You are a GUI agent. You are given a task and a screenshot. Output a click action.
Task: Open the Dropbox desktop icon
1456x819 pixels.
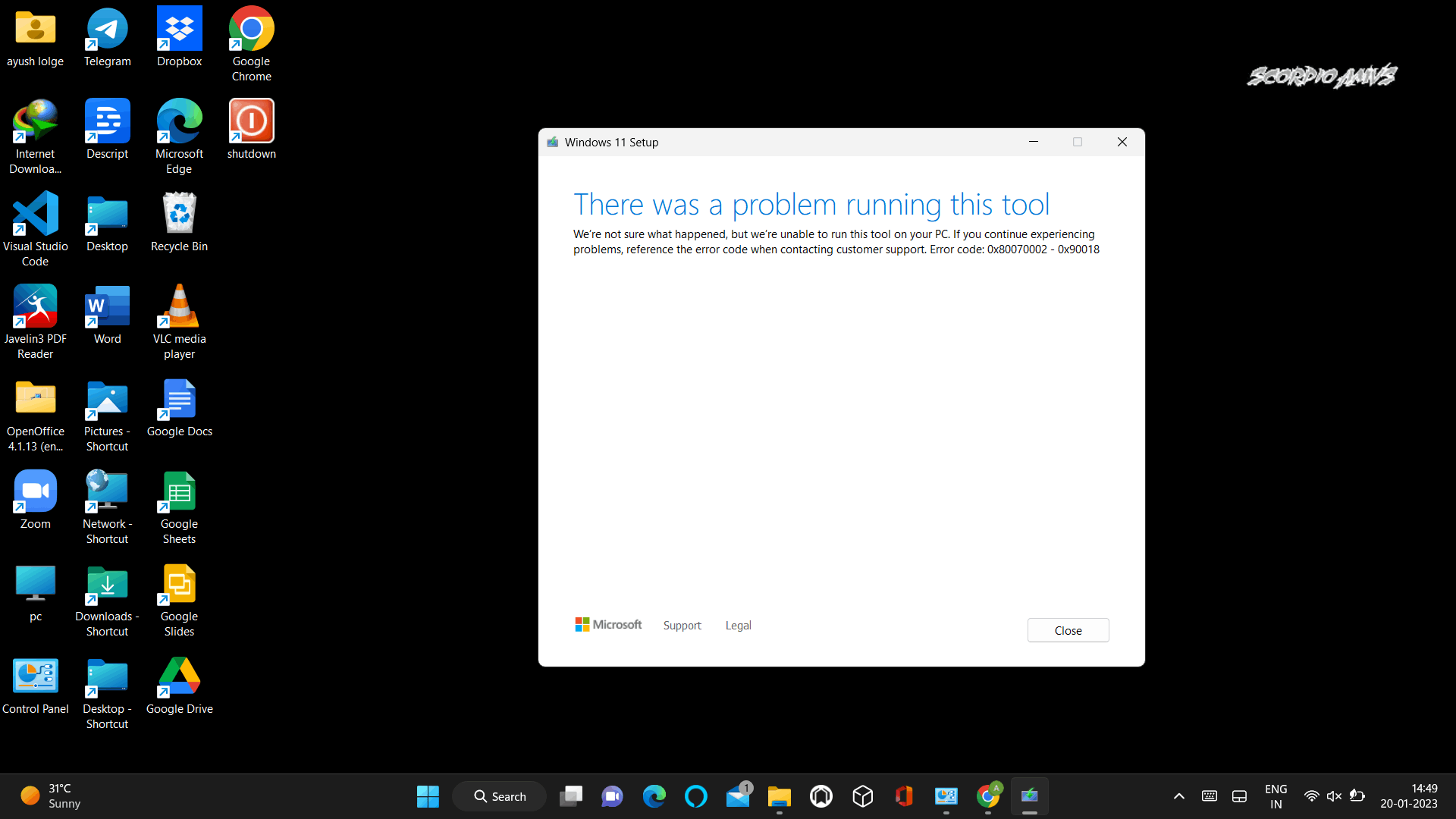179,30
